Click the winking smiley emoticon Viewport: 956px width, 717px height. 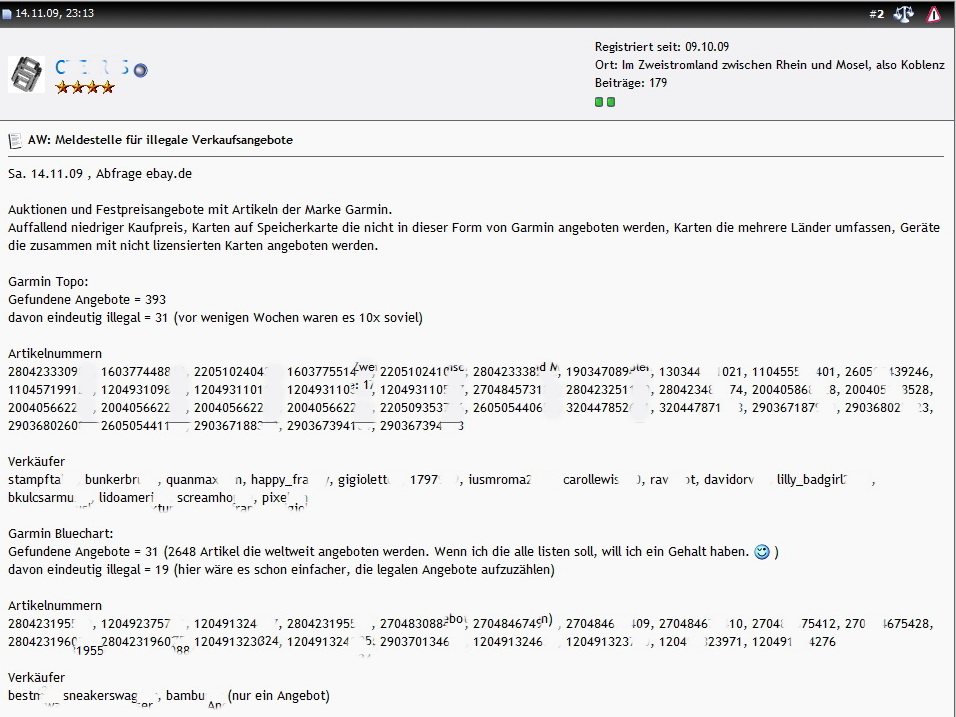[762, 552]
